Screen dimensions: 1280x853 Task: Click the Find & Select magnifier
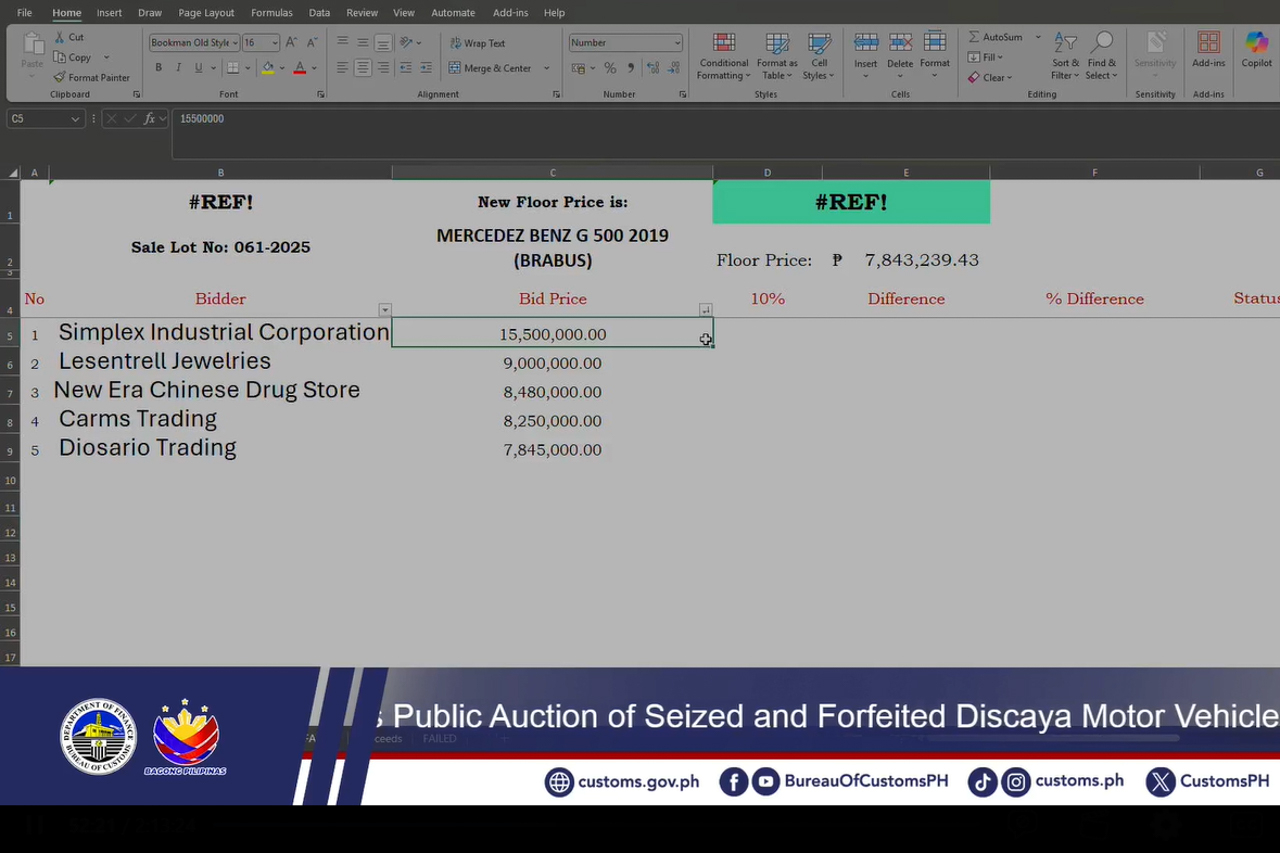coord(1101,56)
